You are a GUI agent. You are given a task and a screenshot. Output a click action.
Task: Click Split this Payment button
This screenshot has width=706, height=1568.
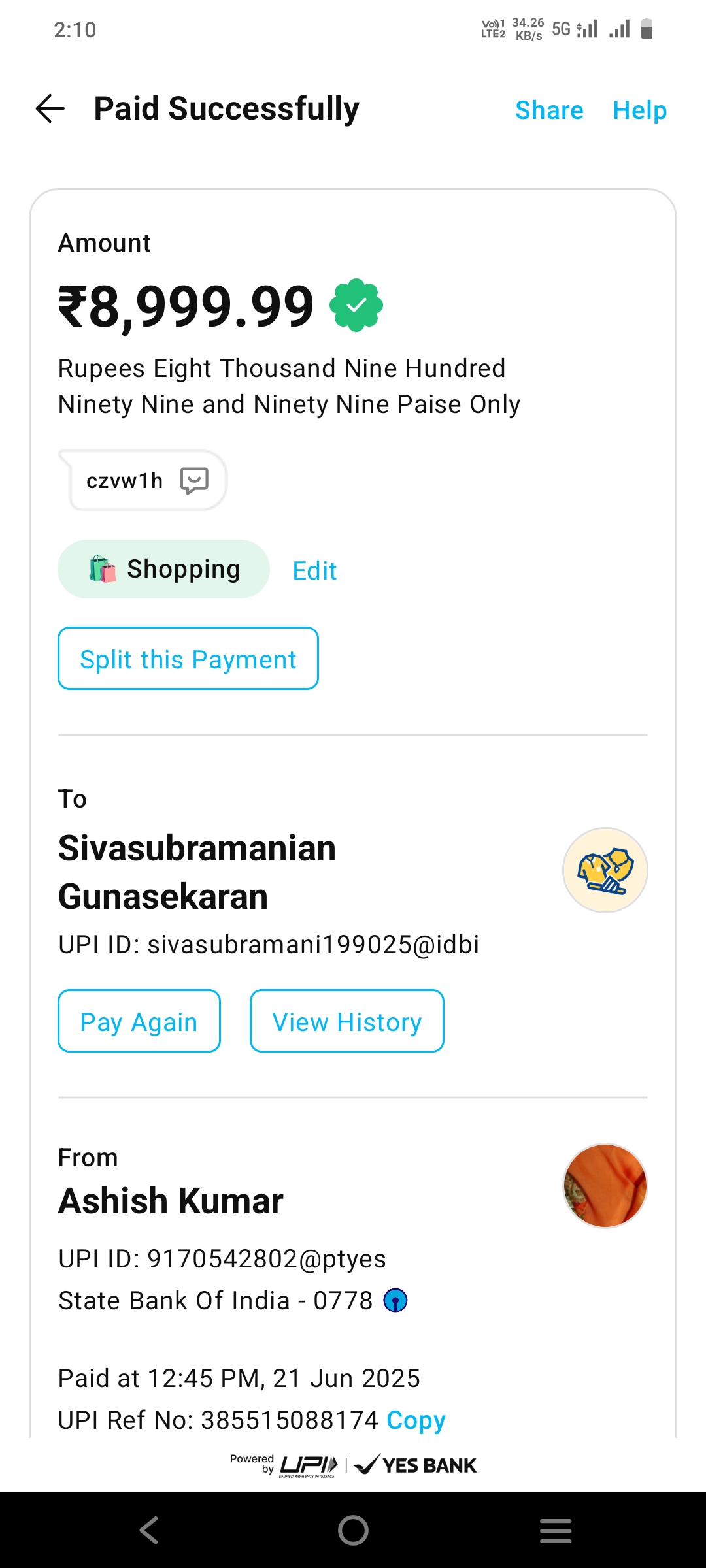coord(188,659)
